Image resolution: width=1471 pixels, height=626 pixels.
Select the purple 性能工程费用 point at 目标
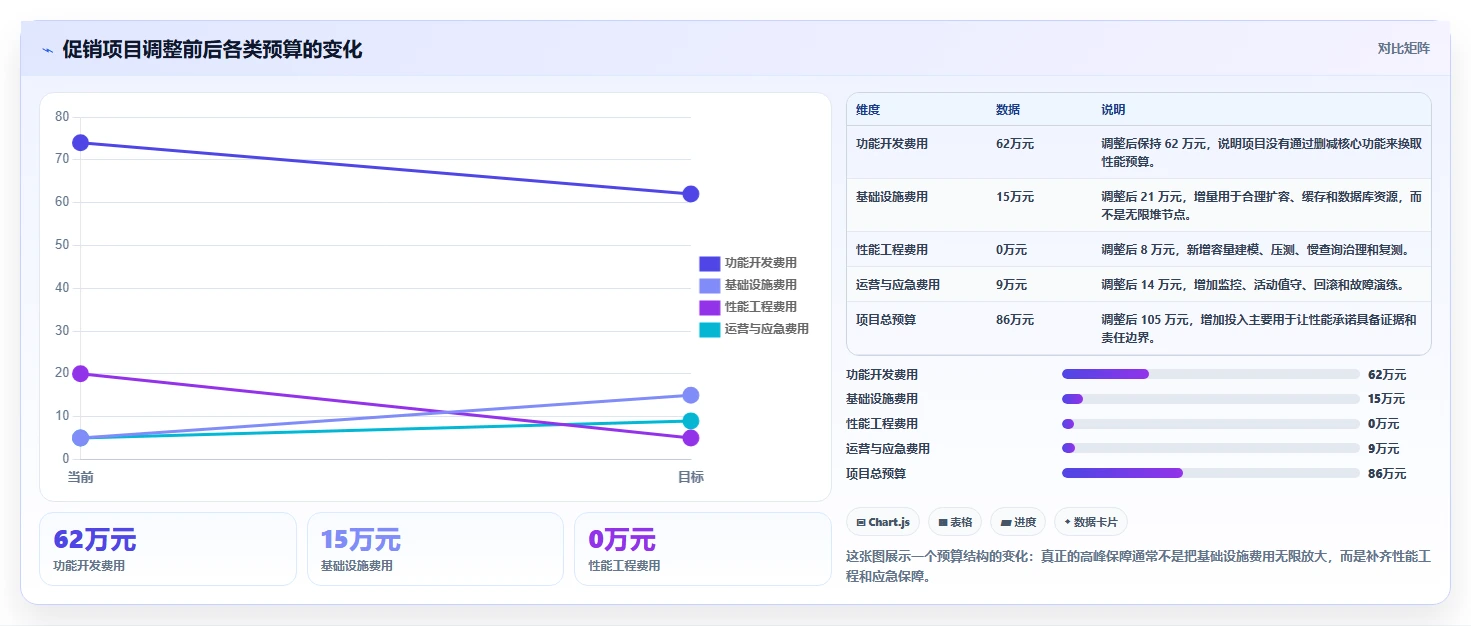[690, 438]
